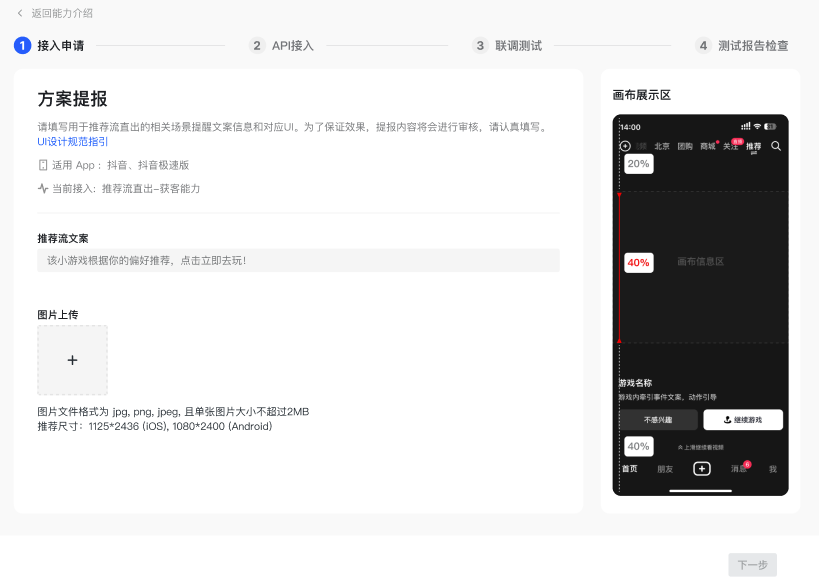819x585 pixels.
Task: Go to step 3 联调测试
Action: tap(508, 45)
